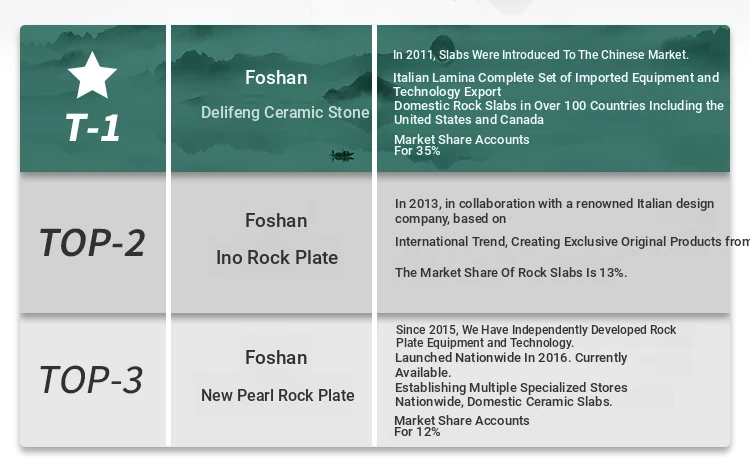750x468 pixels.
Task: Click the Ino Rock Plate brand name
Action: point(277,257)
